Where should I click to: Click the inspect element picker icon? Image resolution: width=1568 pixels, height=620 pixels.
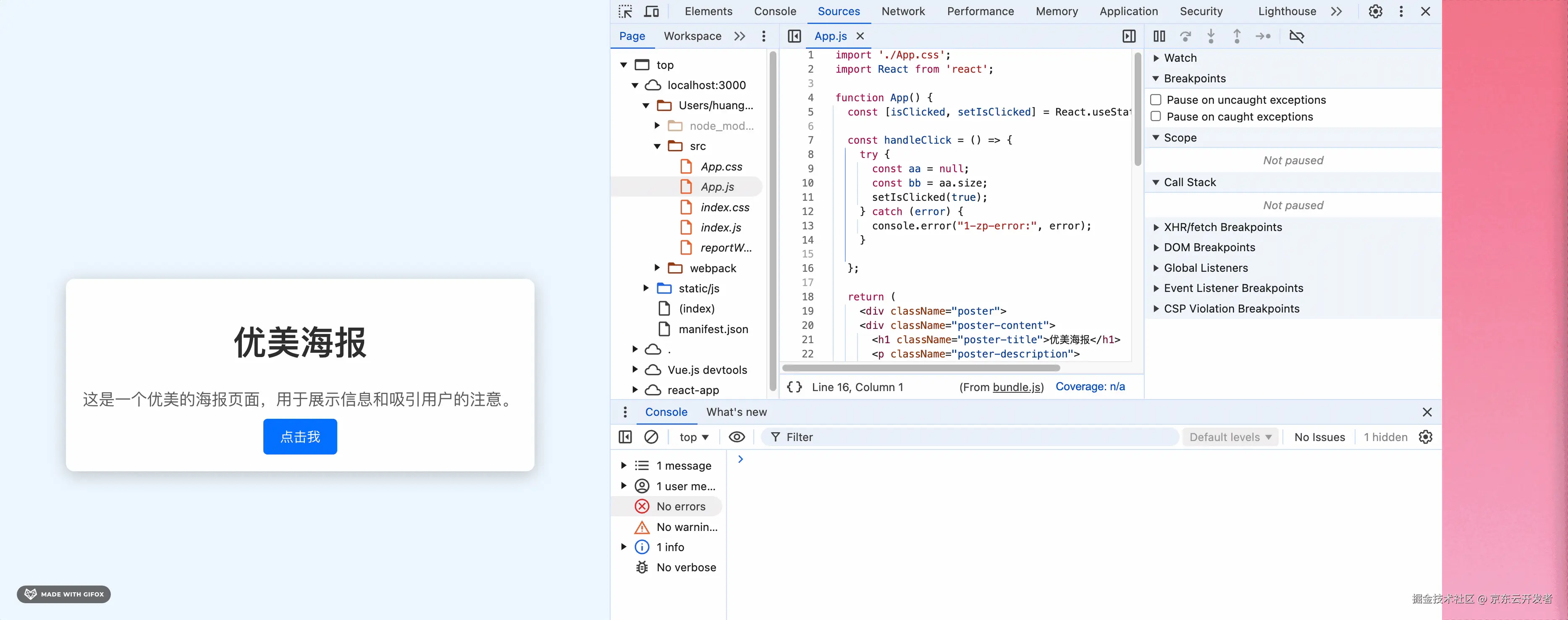625,12
